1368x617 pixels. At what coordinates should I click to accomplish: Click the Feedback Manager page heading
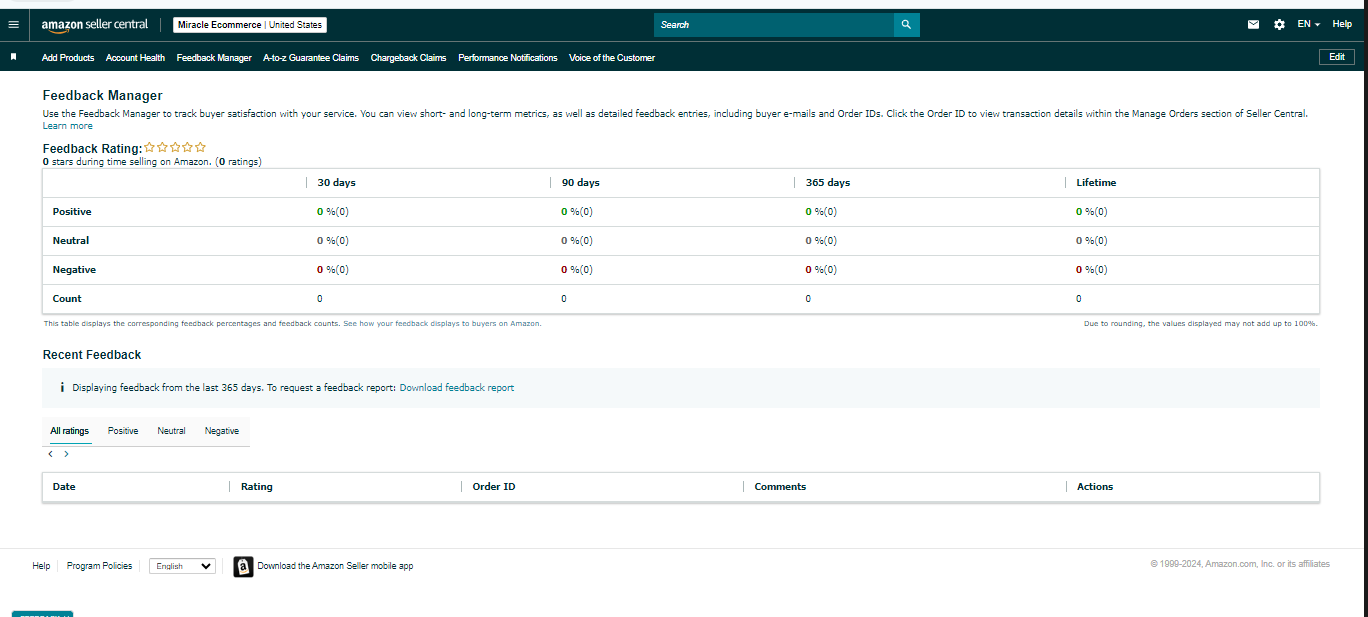pyautogui.click(x=102, y=96)
